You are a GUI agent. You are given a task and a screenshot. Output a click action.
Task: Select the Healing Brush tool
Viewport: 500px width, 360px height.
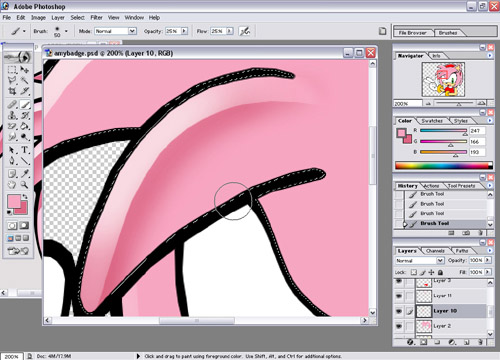click(x=12, y=105)
